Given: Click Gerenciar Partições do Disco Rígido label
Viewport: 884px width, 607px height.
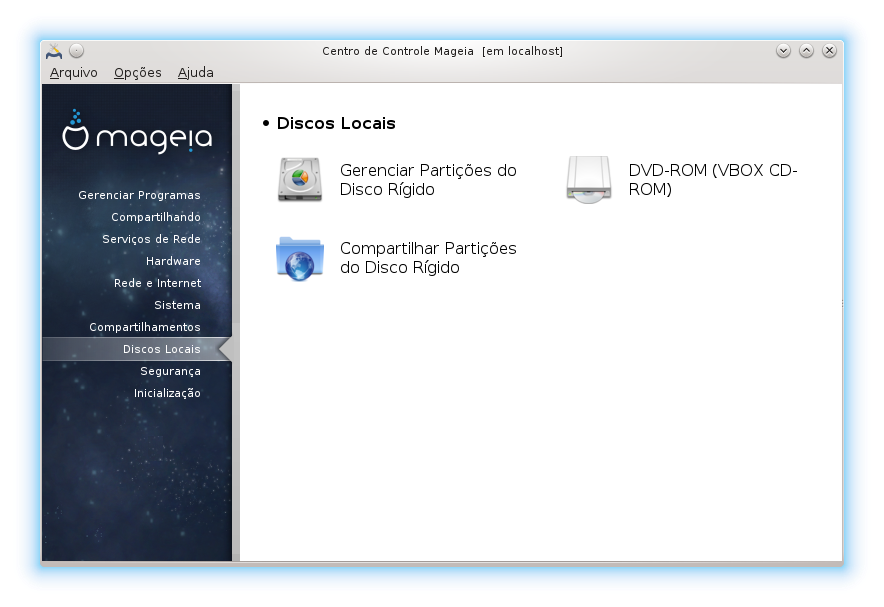Looking at the screenshot, I should click(428, 180).
